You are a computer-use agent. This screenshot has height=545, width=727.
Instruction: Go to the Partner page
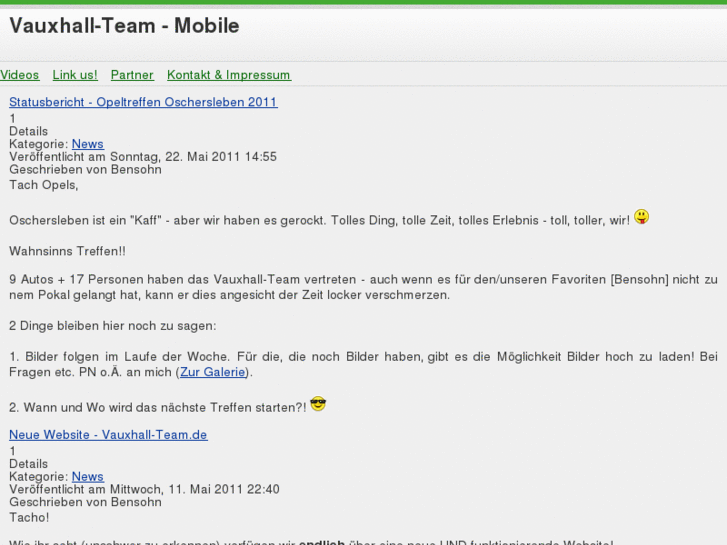[132, 75]
